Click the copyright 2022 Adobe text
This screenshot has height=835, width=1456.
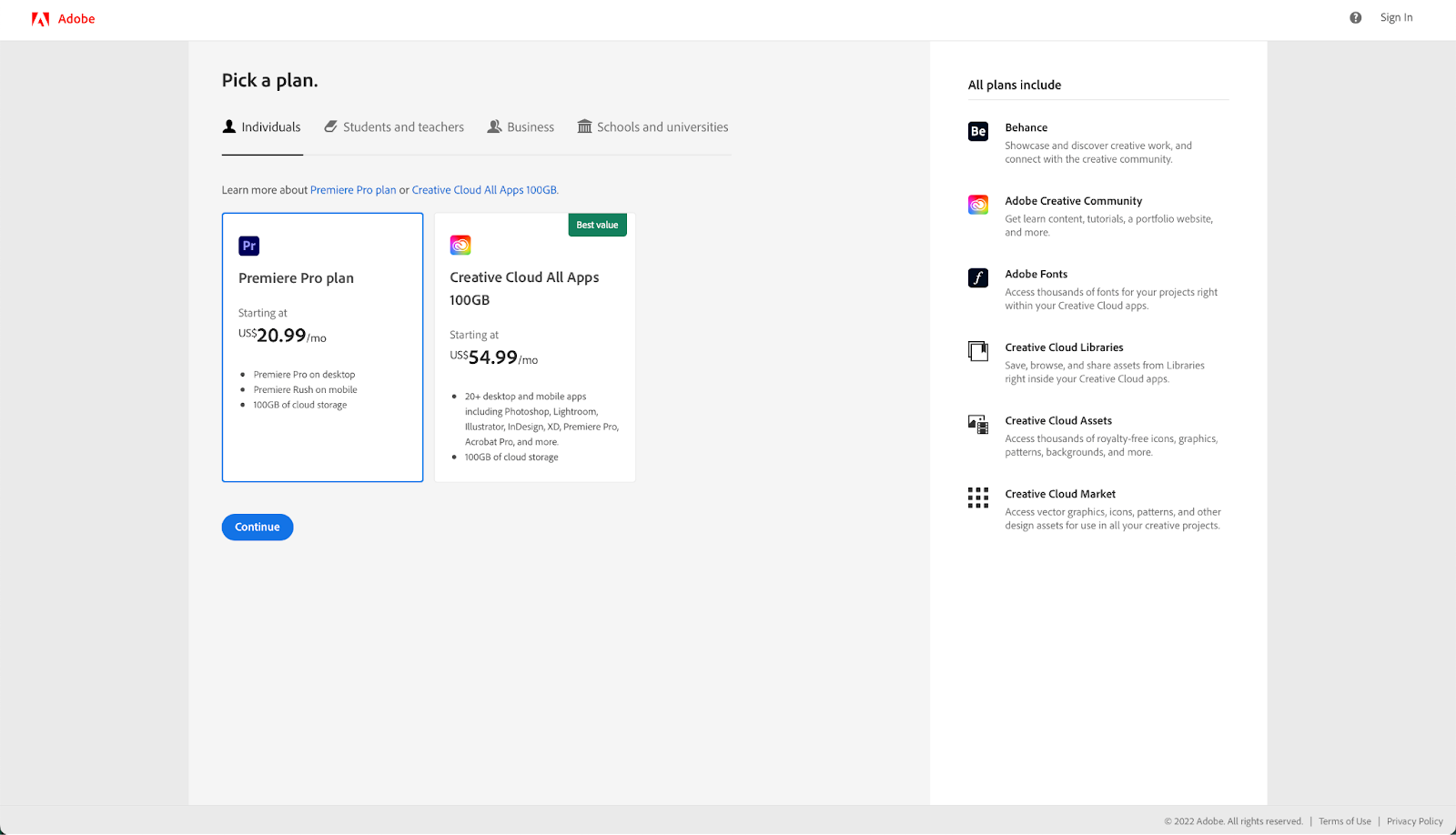[x=1233, y=821]
